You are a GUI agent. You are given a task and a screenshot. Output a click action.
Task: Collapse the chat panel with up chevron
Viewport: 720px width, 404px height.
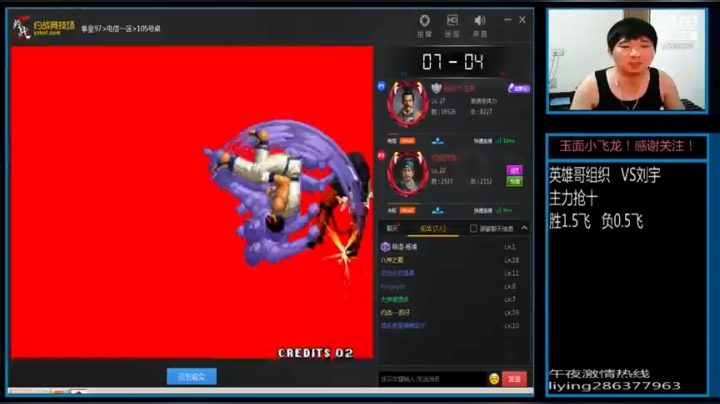pyautogui.click(x=524, y=228)
